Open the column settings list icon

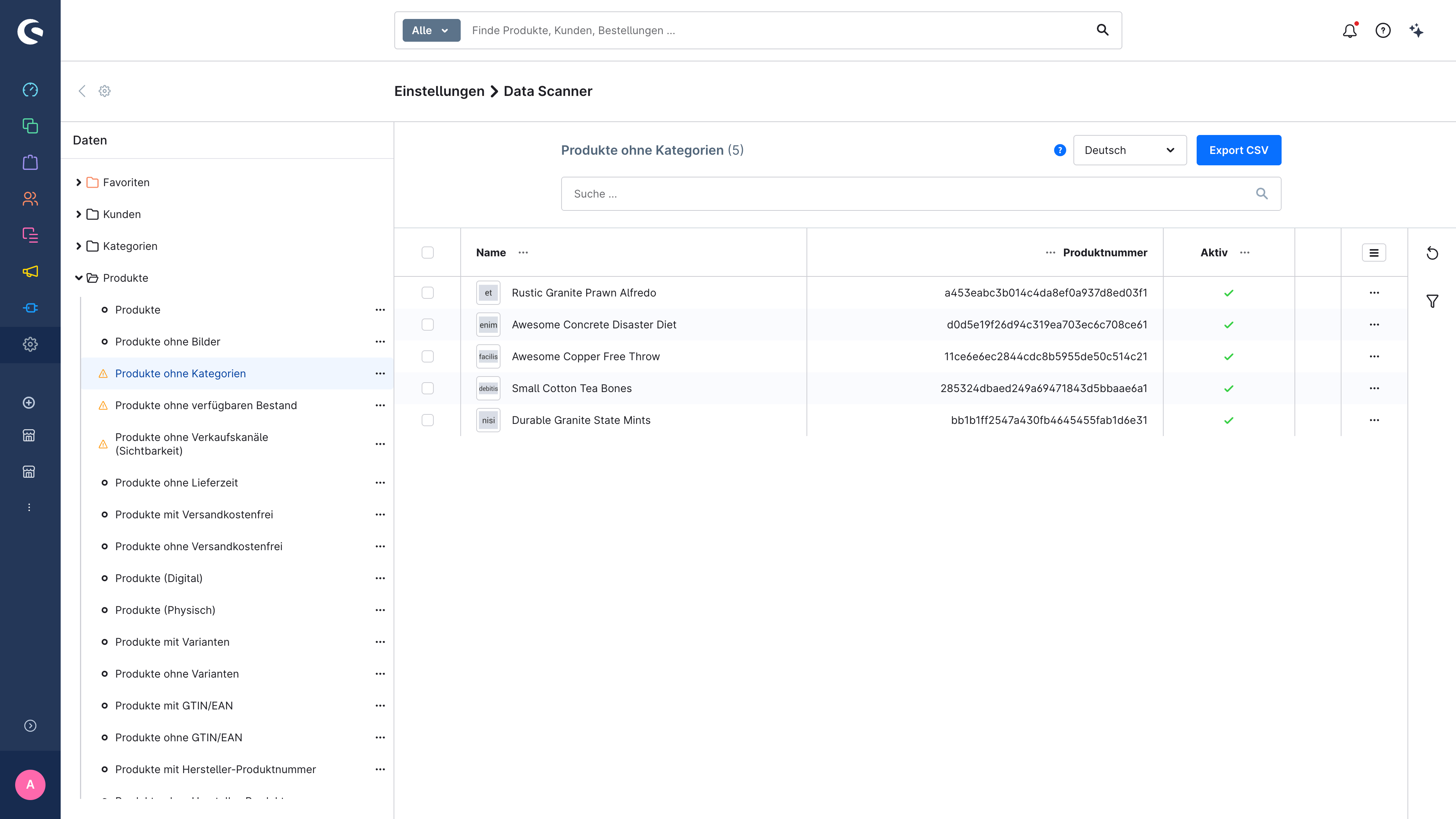[1374, 253]
